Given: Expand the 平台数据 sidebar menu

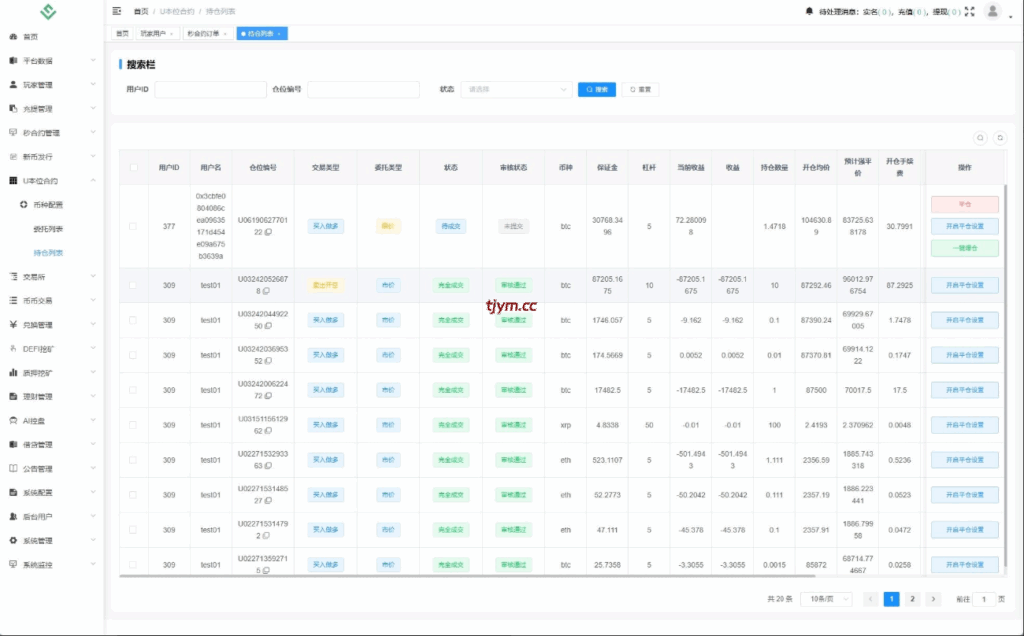Looking at the screenshot, I should [52, 61].
